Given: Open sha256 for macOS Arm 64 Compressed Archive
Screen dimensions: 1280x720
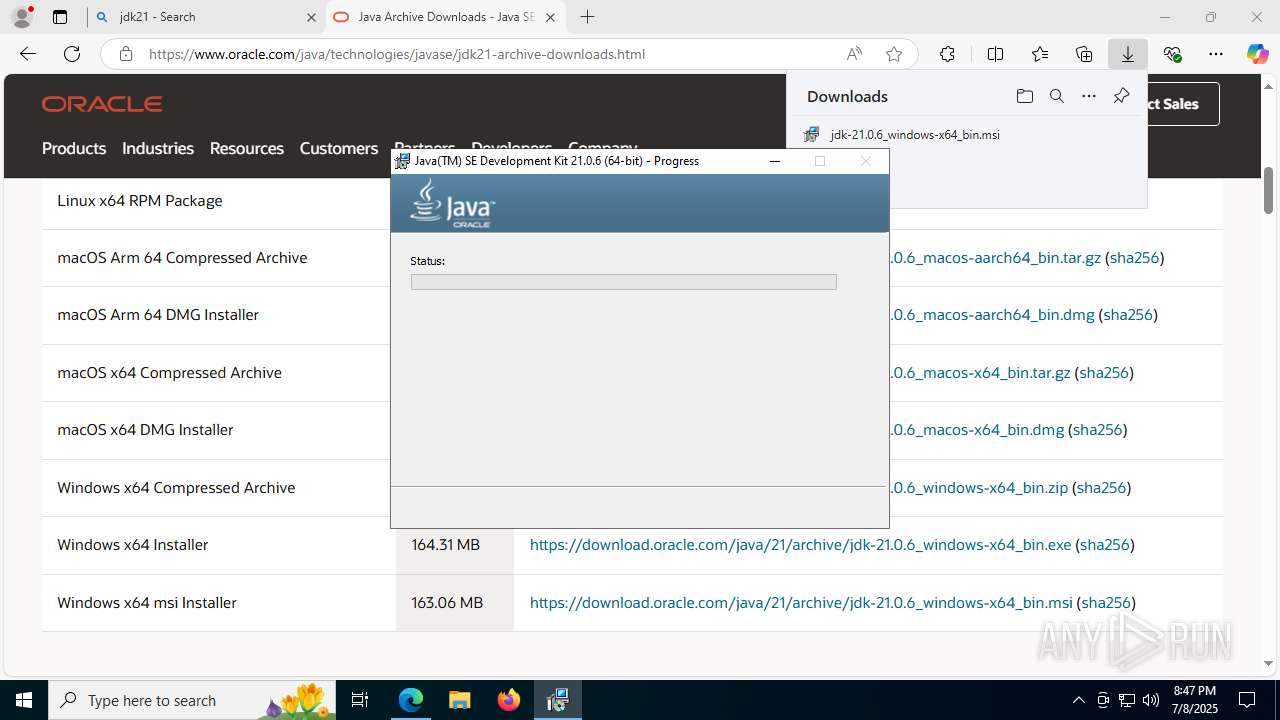Looking at the screenshot, I should pos(1134,257).
